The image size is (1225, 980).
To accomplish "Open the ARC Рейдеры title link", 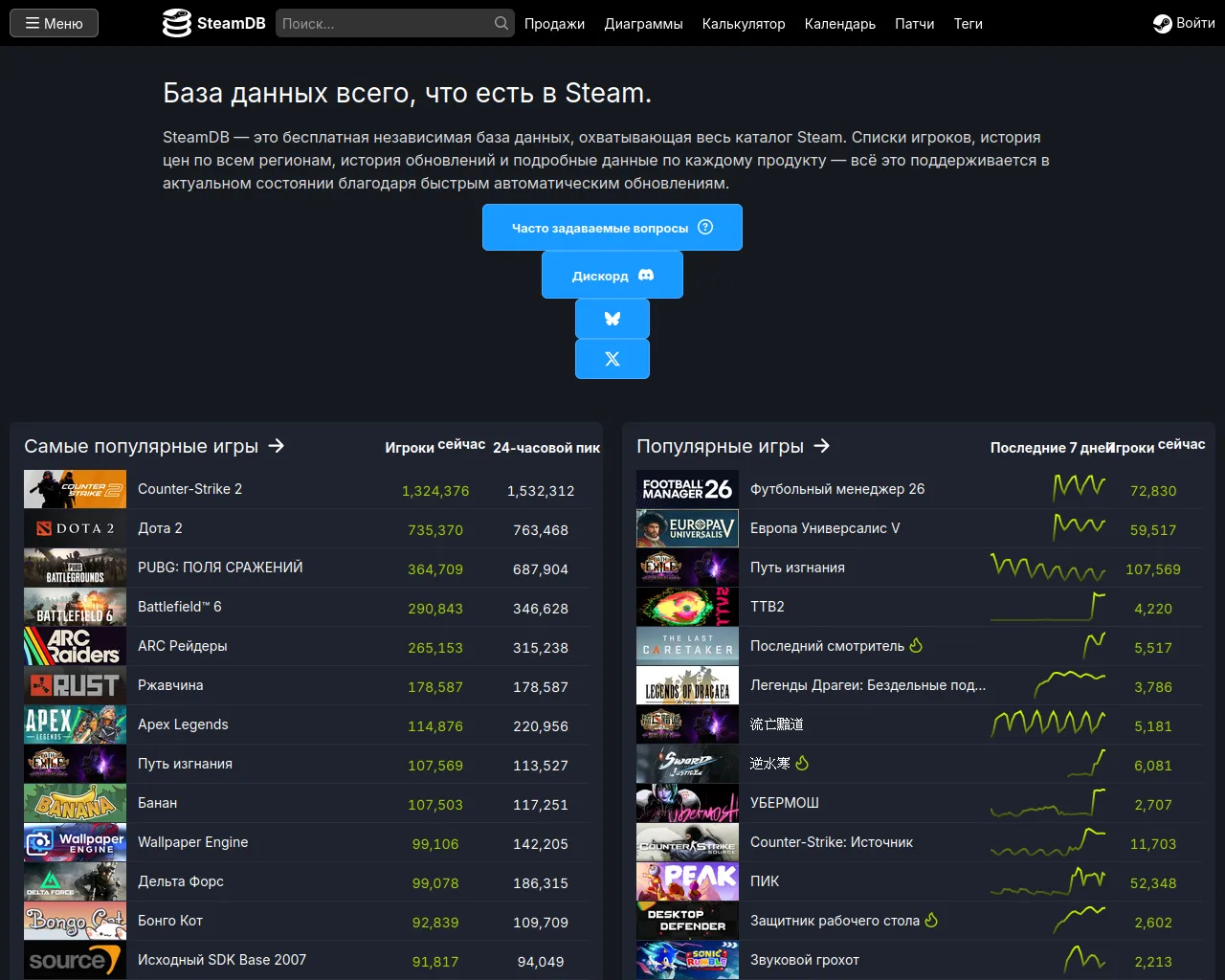I will pos(183,646).
